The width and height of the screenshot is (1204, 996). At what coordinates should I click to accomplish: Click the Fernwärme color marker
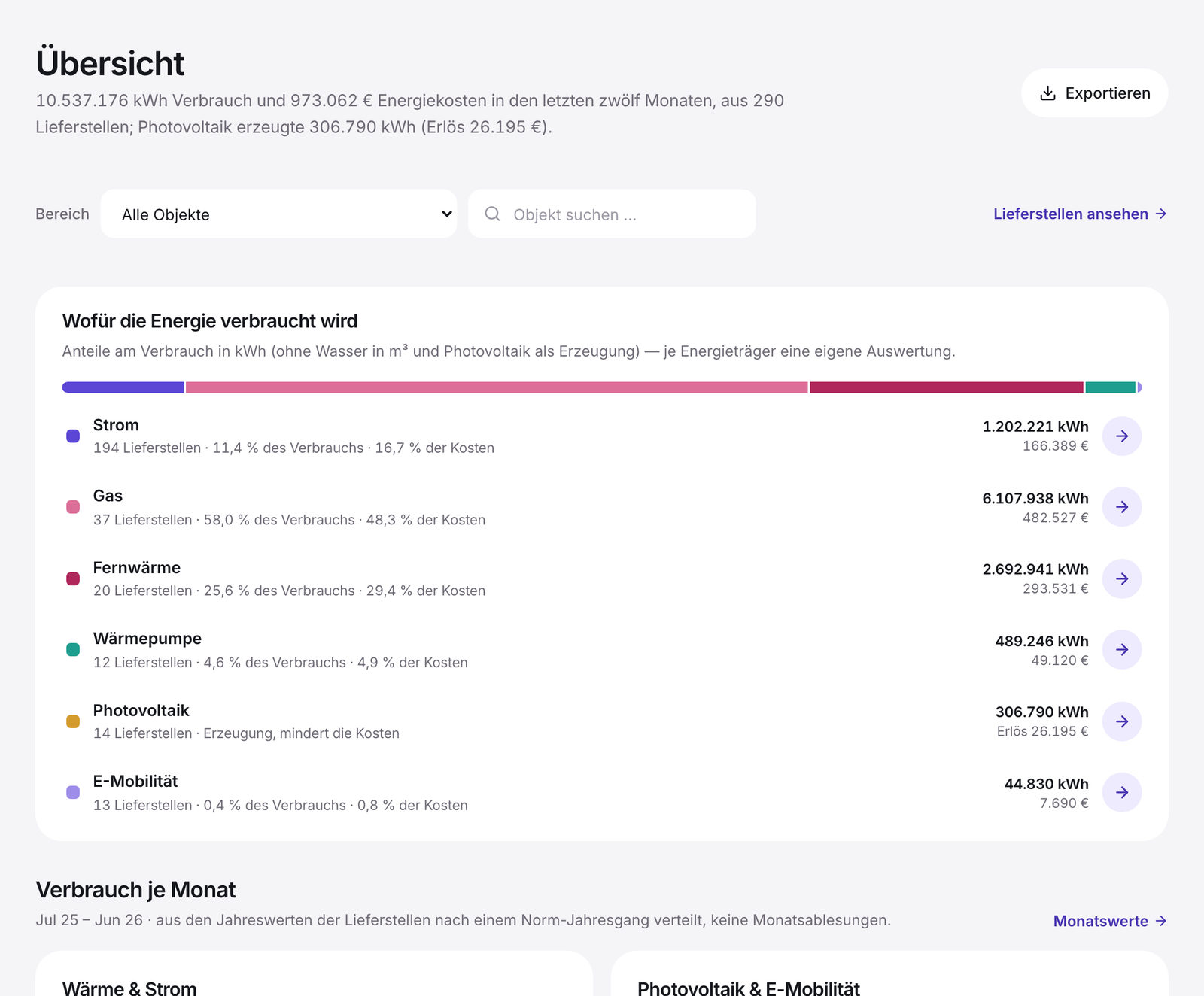pos(73,578)
